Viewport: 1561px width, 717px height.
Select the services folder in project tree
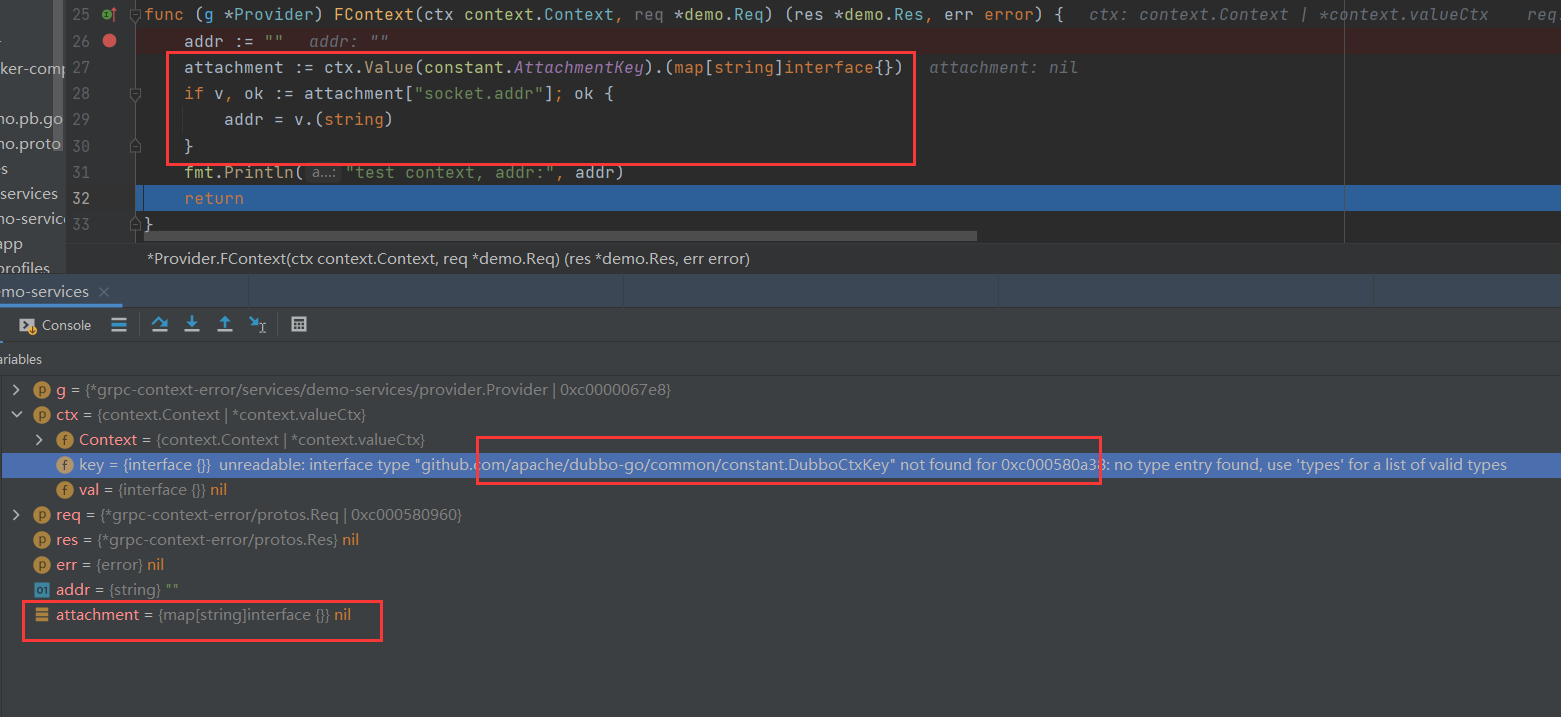click(x=29, y=194)
